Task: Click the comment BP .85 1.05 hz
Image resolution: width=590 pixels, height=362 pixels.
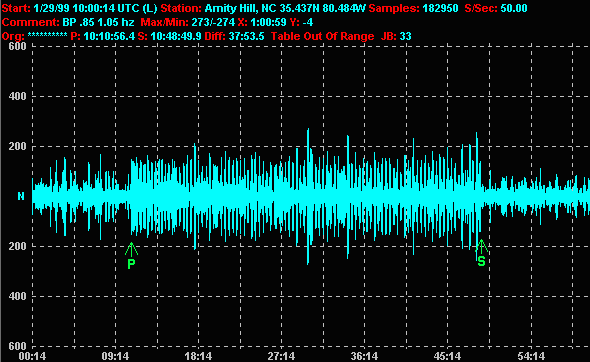Action: [98, 22]
